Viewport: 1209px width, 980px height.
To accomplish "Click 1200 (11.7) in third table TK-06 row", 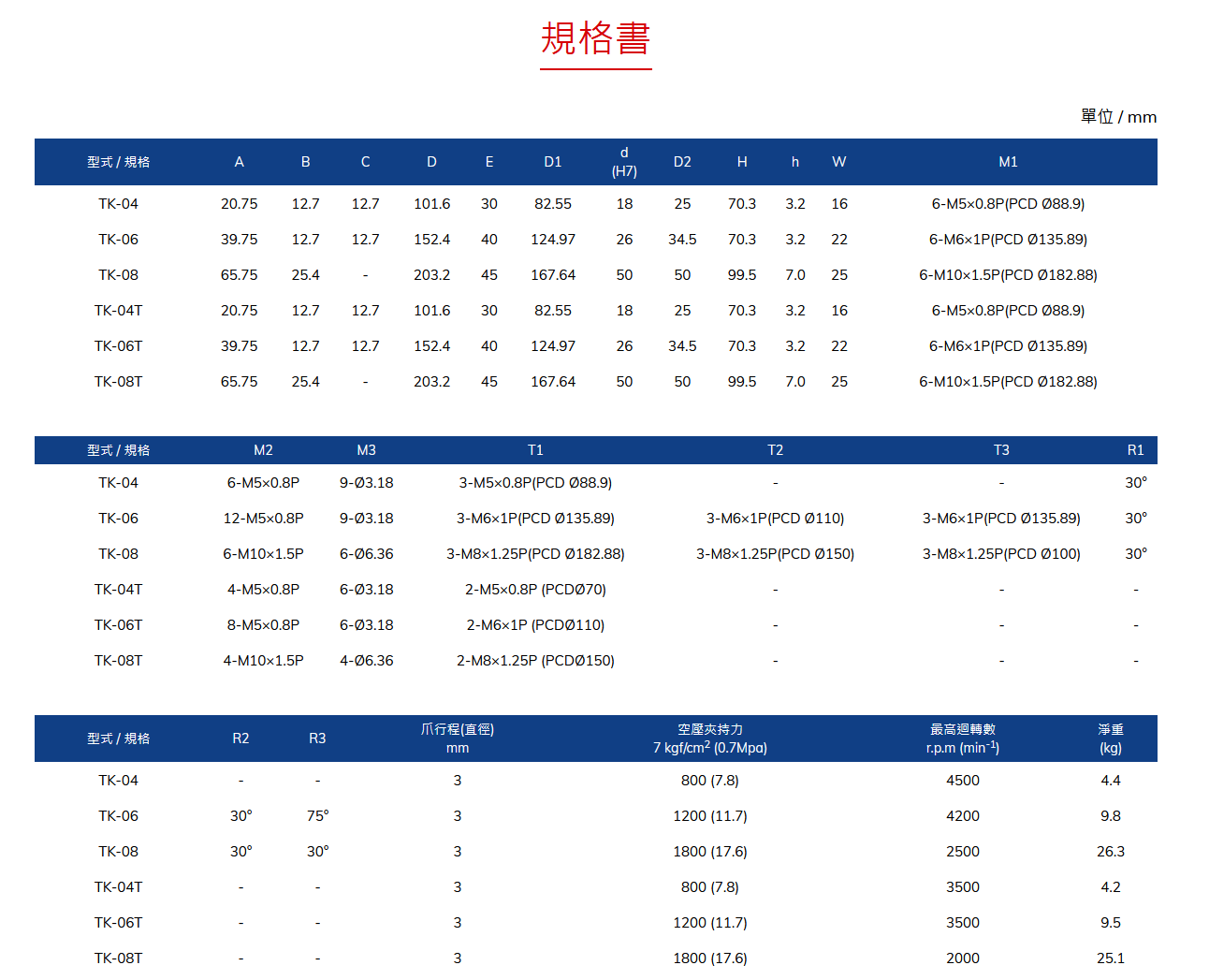I will tap(710, 816).
